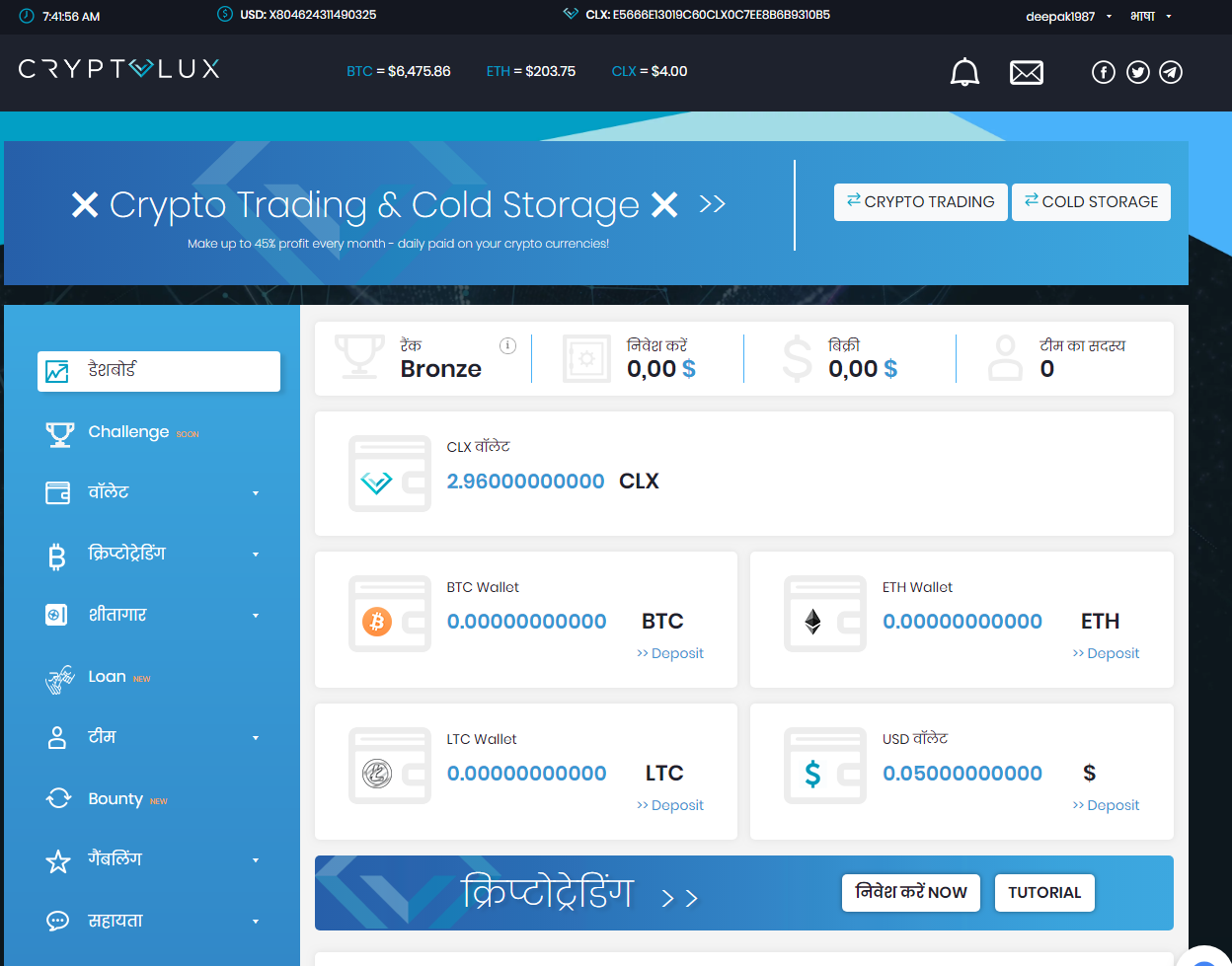Click the क्रिप्टोट्रेडिंग bottom banner heading

[548, 891]
